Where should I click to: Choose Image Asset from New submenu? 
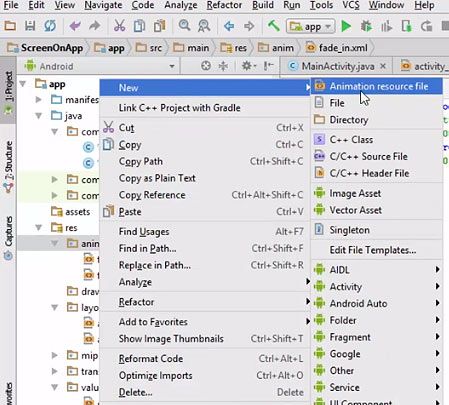(377, 193)
